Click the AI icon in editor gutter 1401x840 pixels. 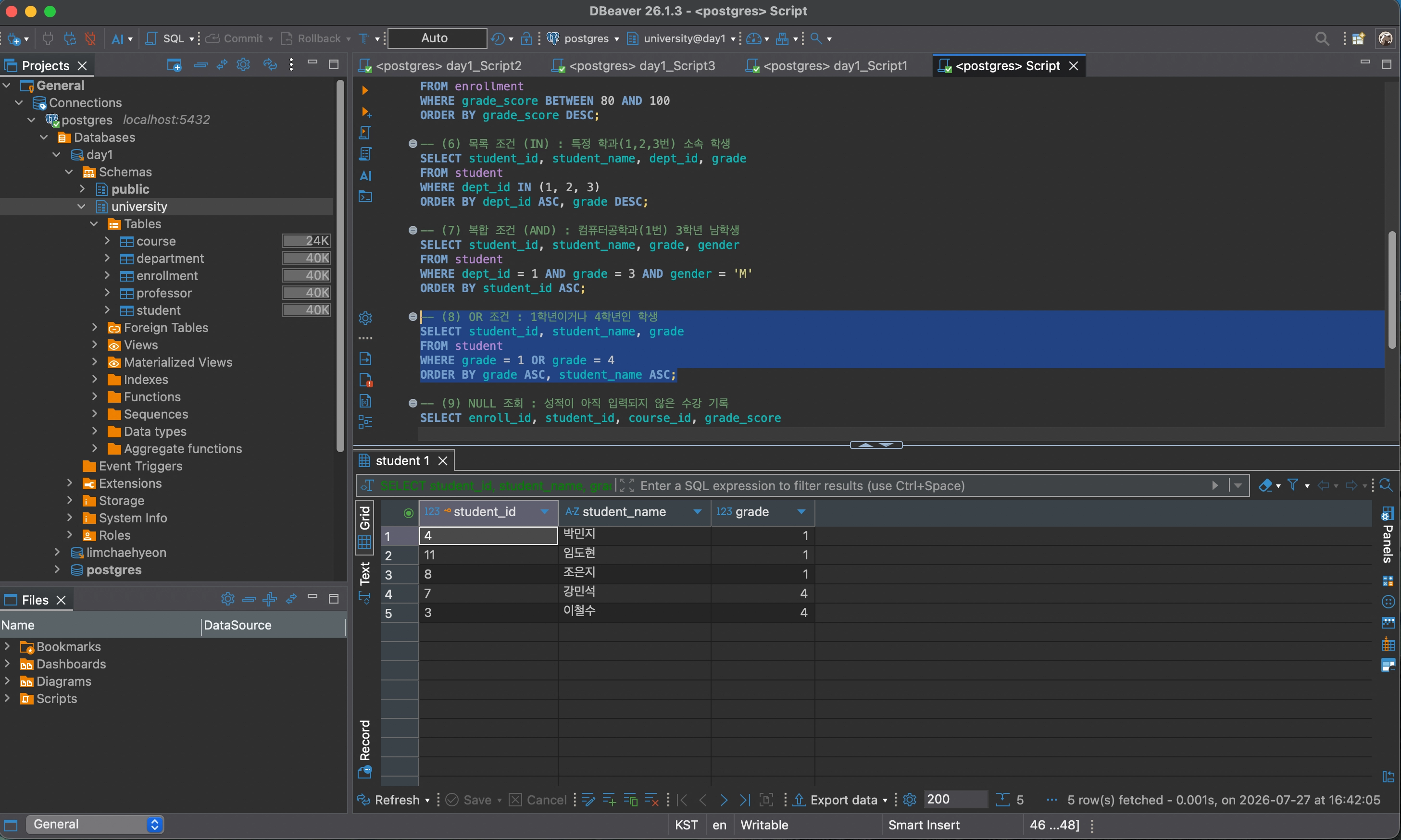pos(365,175)
